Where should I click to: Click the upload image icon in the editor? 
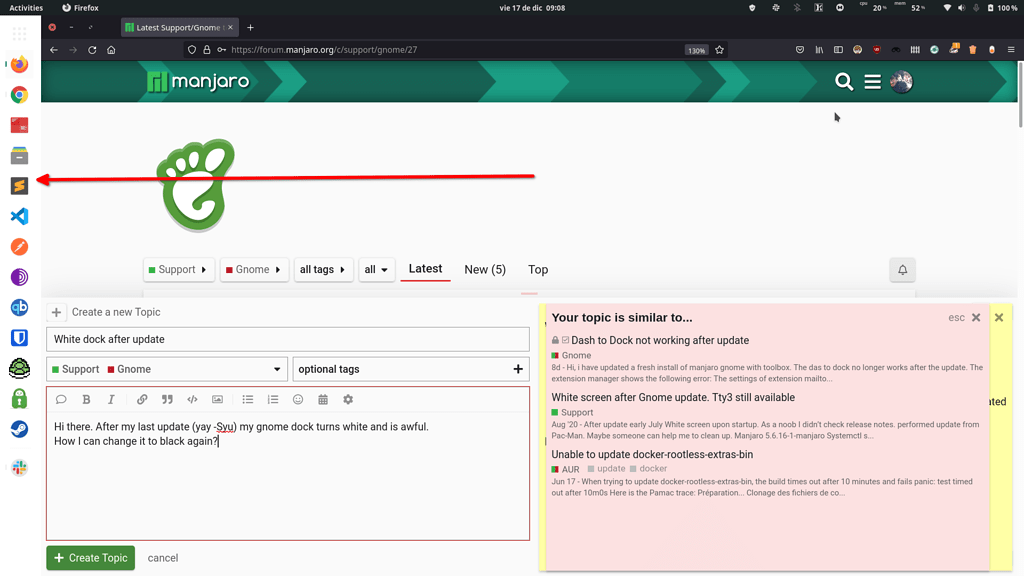pos(217,400)
